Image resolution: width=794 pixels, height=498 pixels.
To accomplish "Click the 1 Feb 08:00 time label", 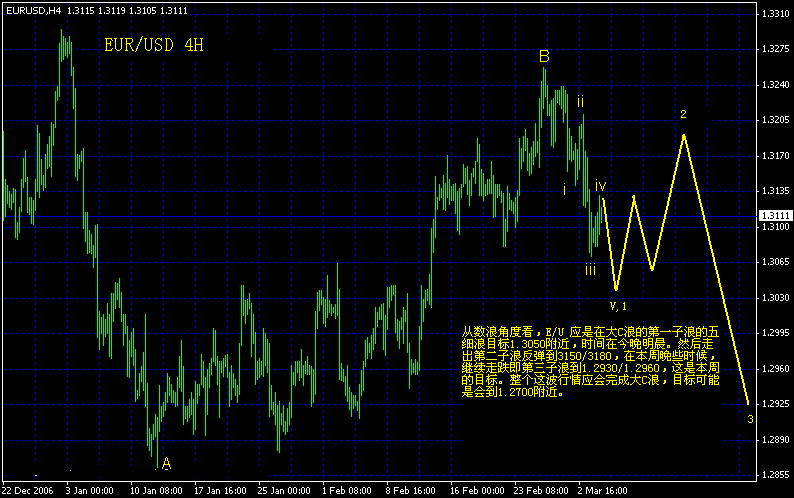I will tap(347, 490).
